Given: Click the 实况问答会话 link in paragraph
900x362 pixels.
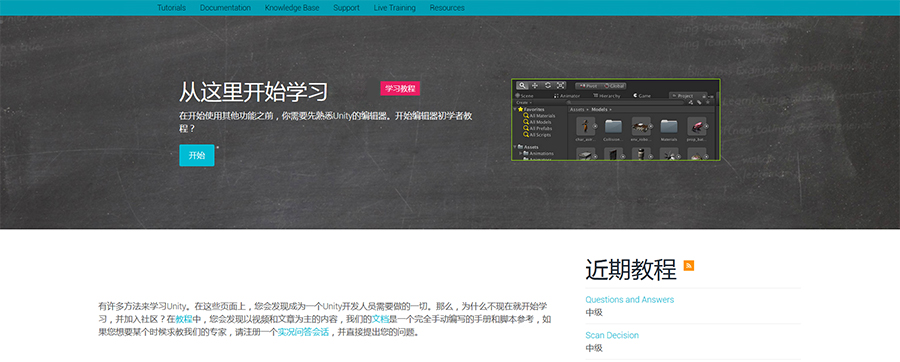Looking at the screenshot, I should pos(303,332).
